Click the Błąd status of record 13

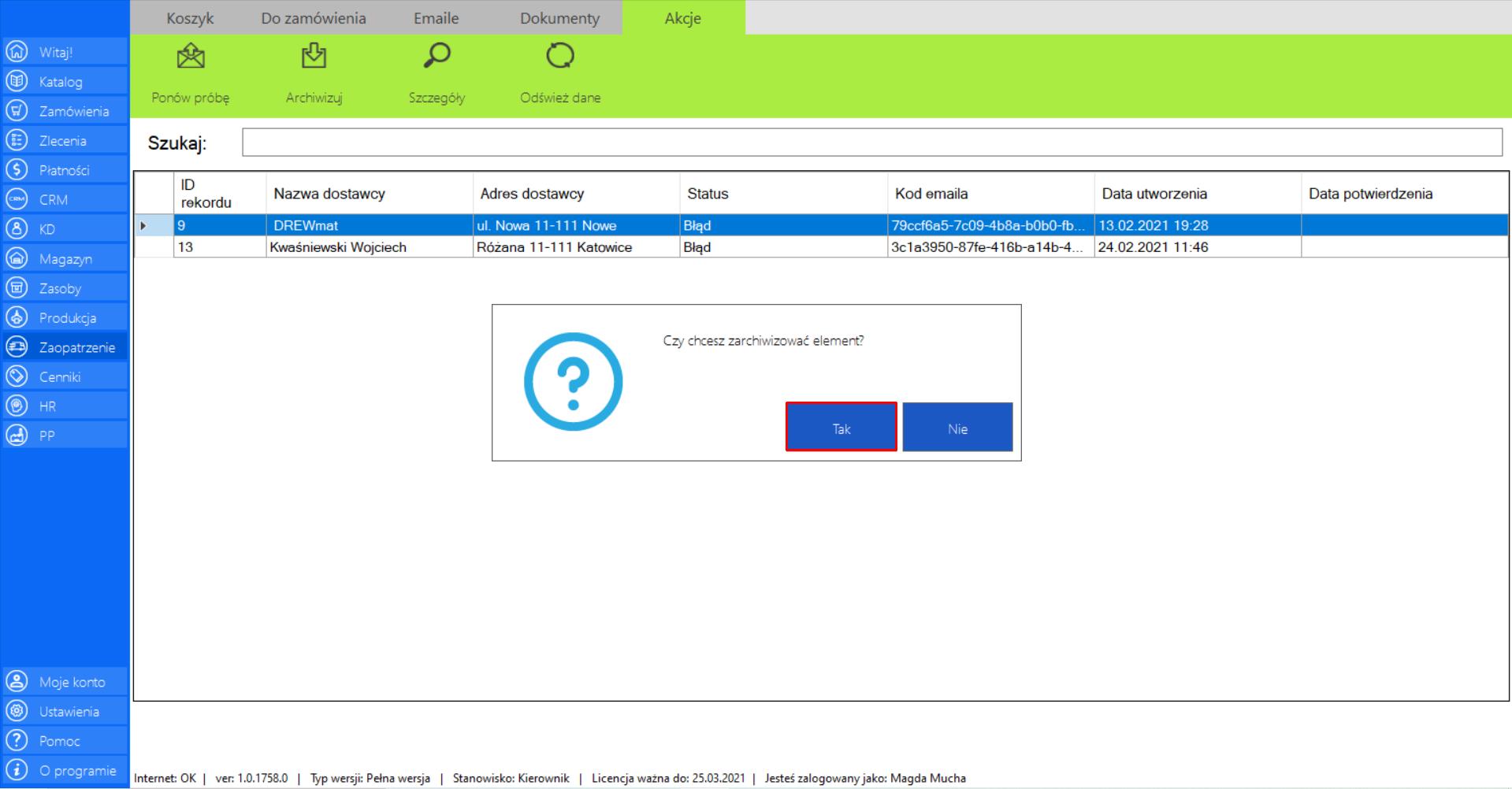pos(783,247)
